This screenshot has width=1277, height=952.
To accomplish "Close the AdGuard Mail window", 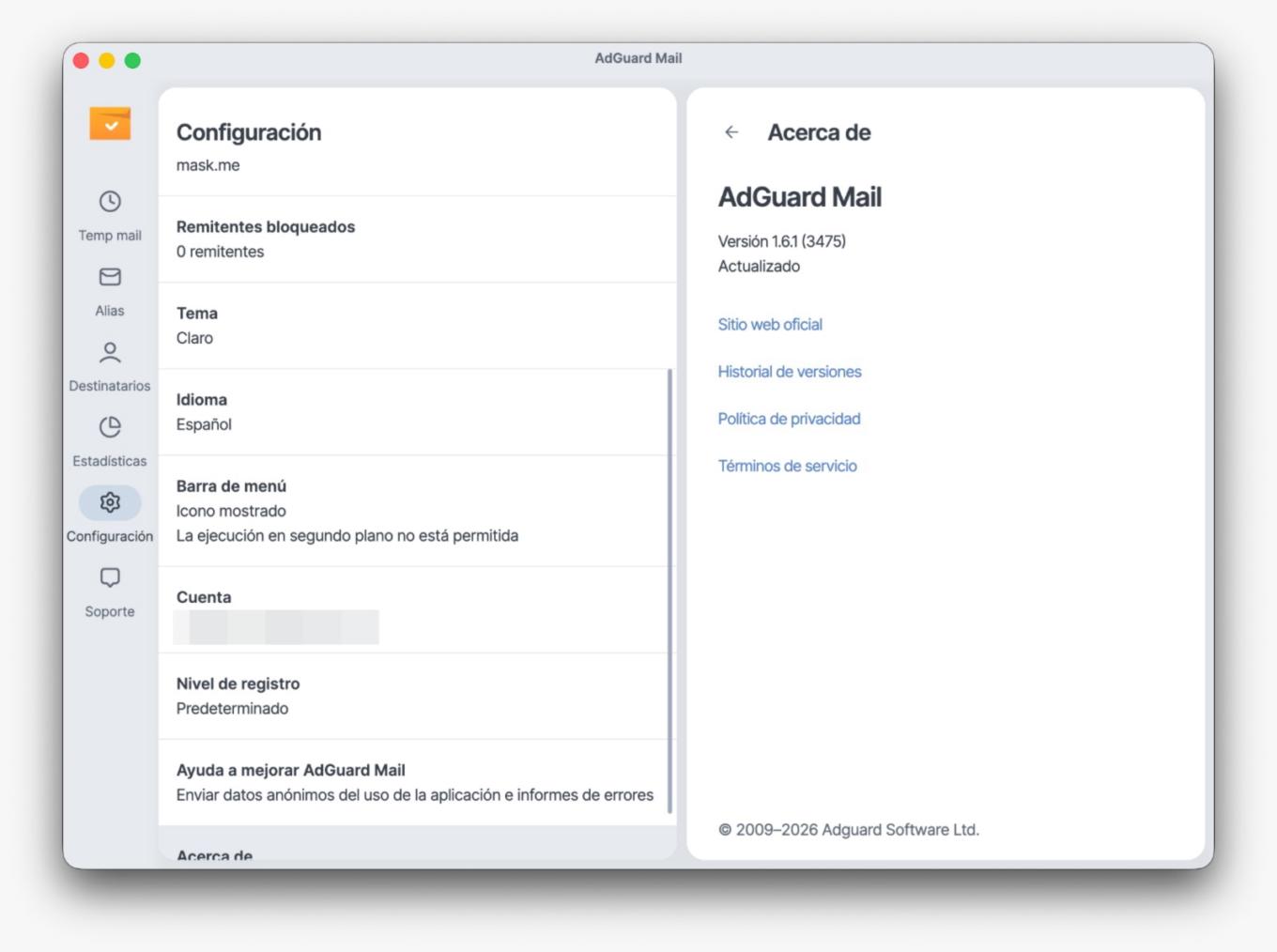I will pyautogui.click(x=81, y=60).
